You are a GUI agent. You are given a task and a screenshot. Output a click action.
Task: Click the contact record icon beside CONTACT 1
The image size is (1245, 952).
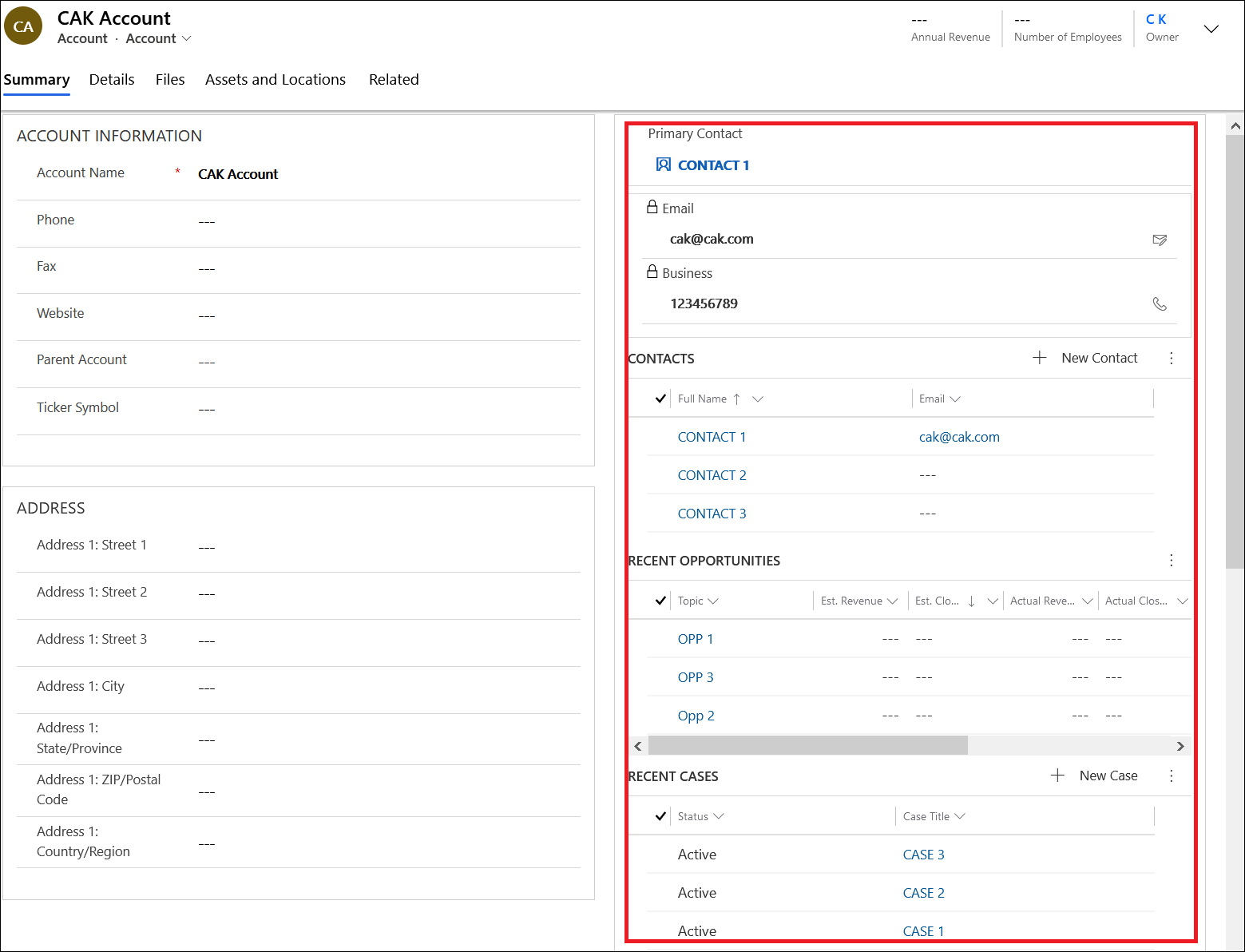(x=663, y=165)
